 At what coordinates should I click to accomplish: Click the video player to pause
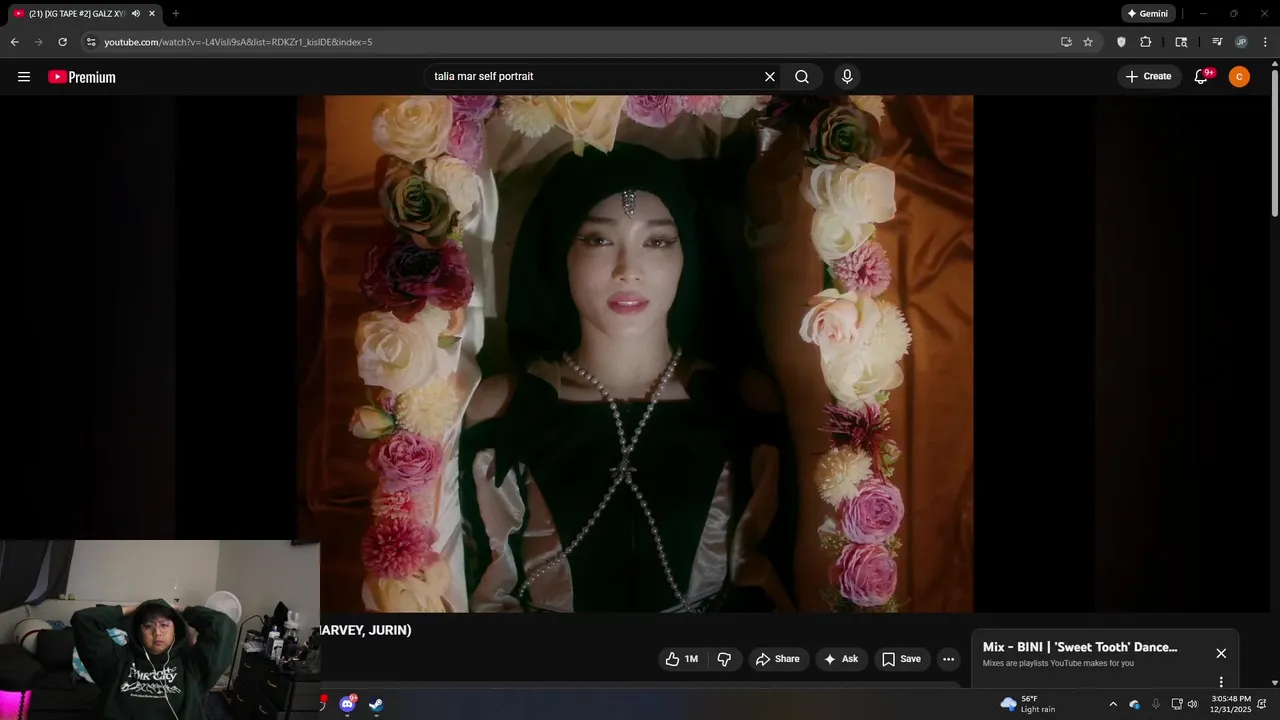pos(635,354)
